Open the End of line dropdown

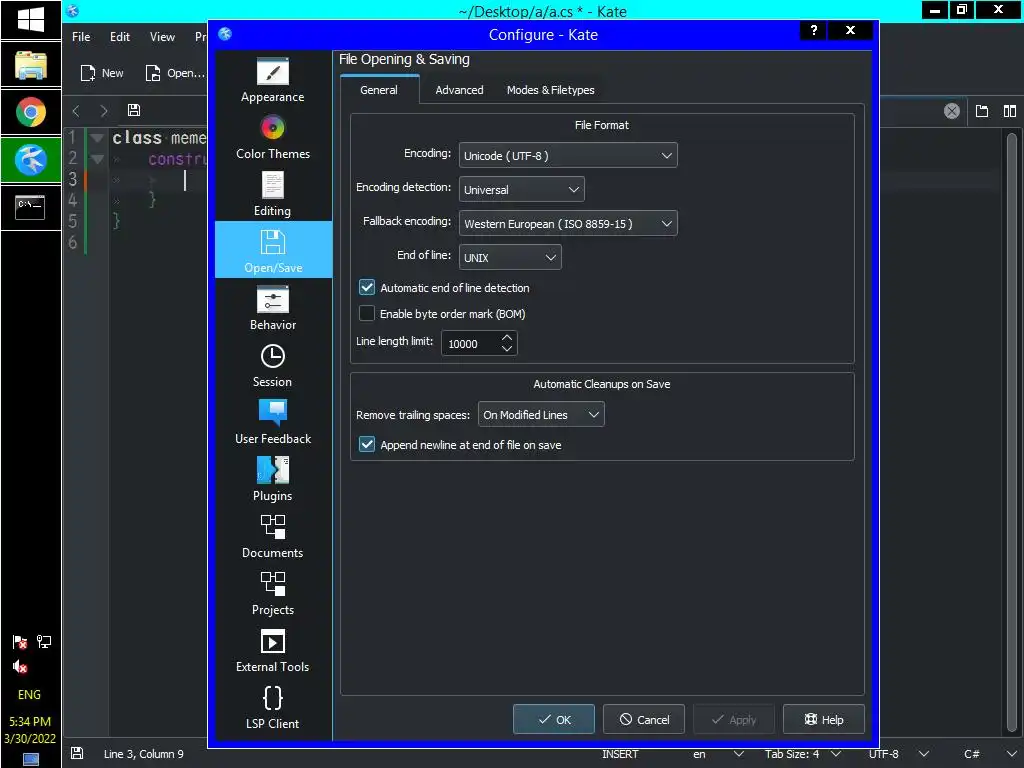510,257
